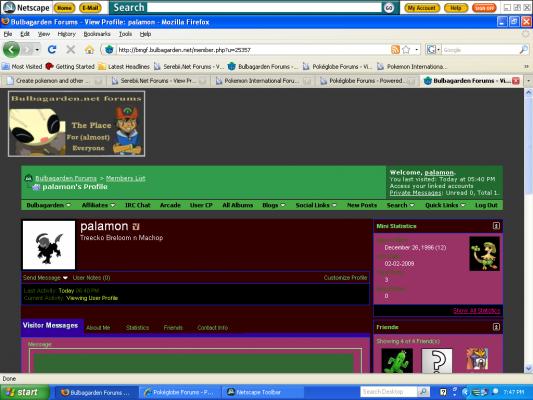Switch to Serebii.Net Forums tab
The height and width of the screenshot is (400, 533).
coord(158,81)
